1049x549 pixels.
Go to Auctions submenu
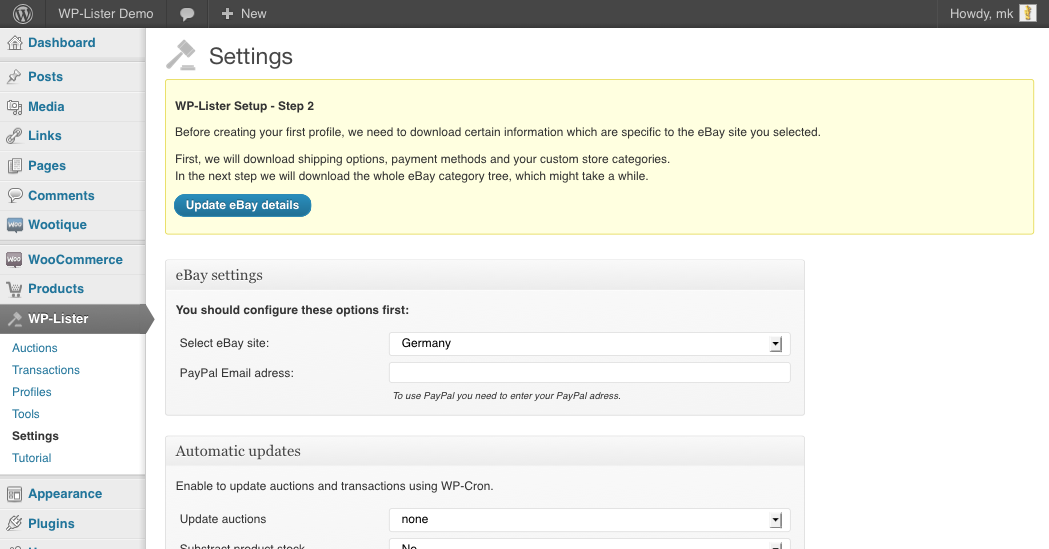(35, 348)
